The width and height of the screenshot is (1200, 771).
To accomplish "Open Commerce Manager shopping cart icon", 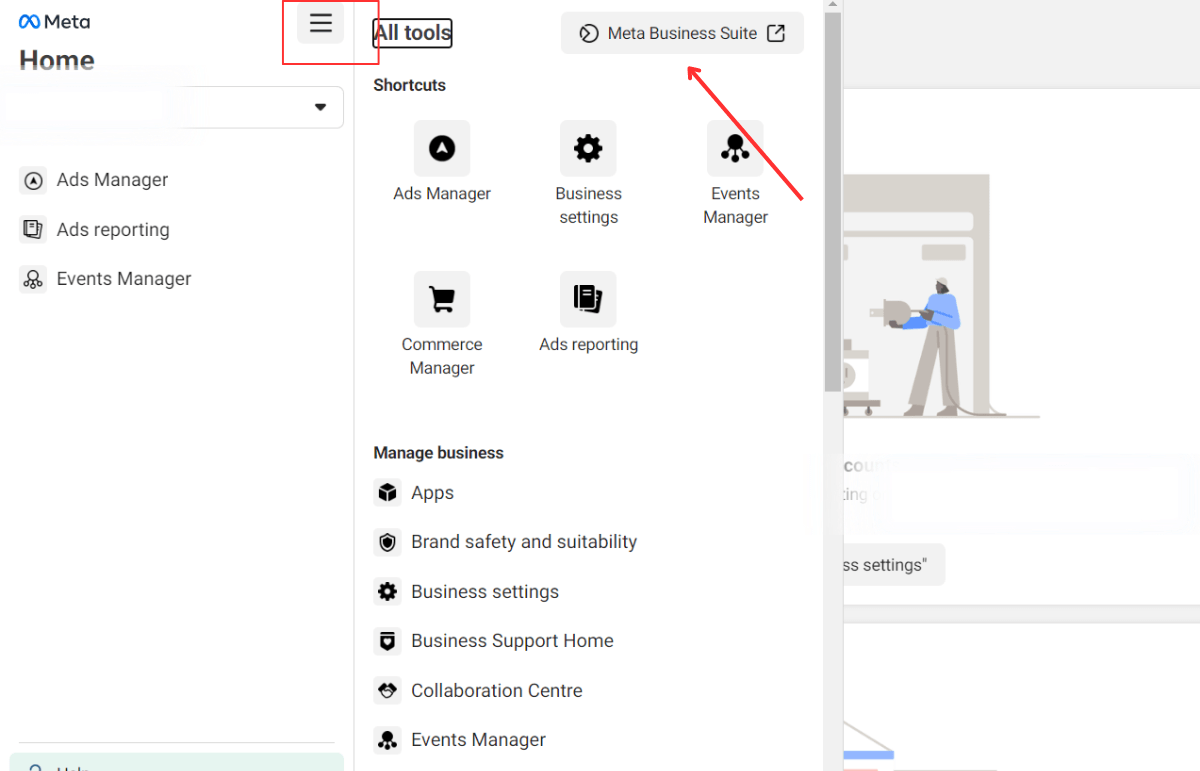I will pyautogui.click(x=442, y=299).
